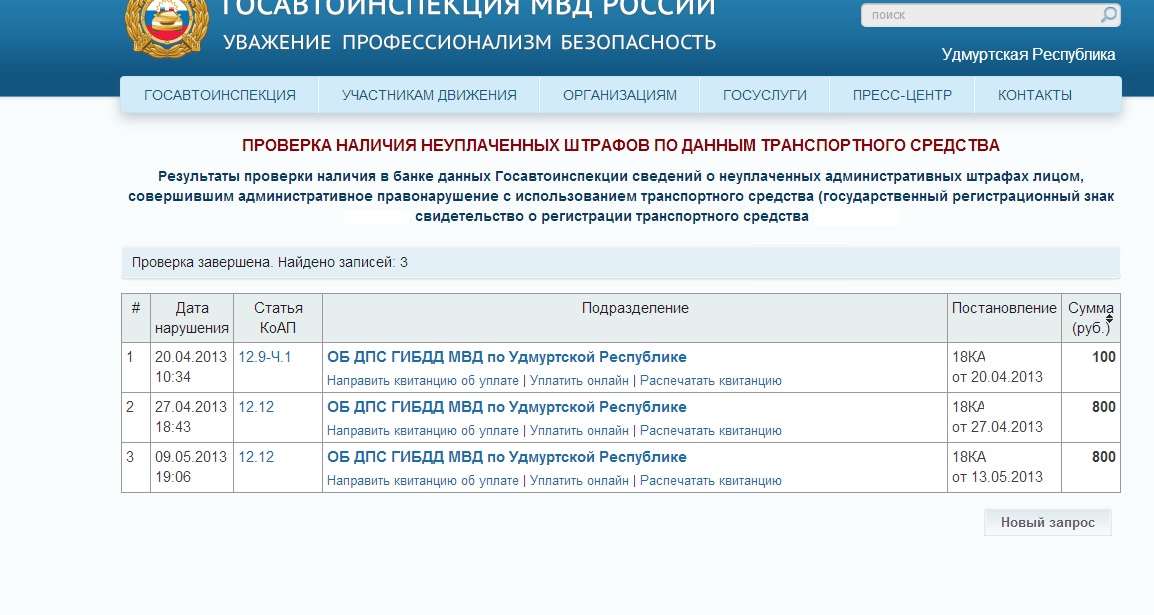Open the ОРГАНИЗАЦИЯМ menu
The height and width of the screenshot is (615, 1154).
click(620, 95)
